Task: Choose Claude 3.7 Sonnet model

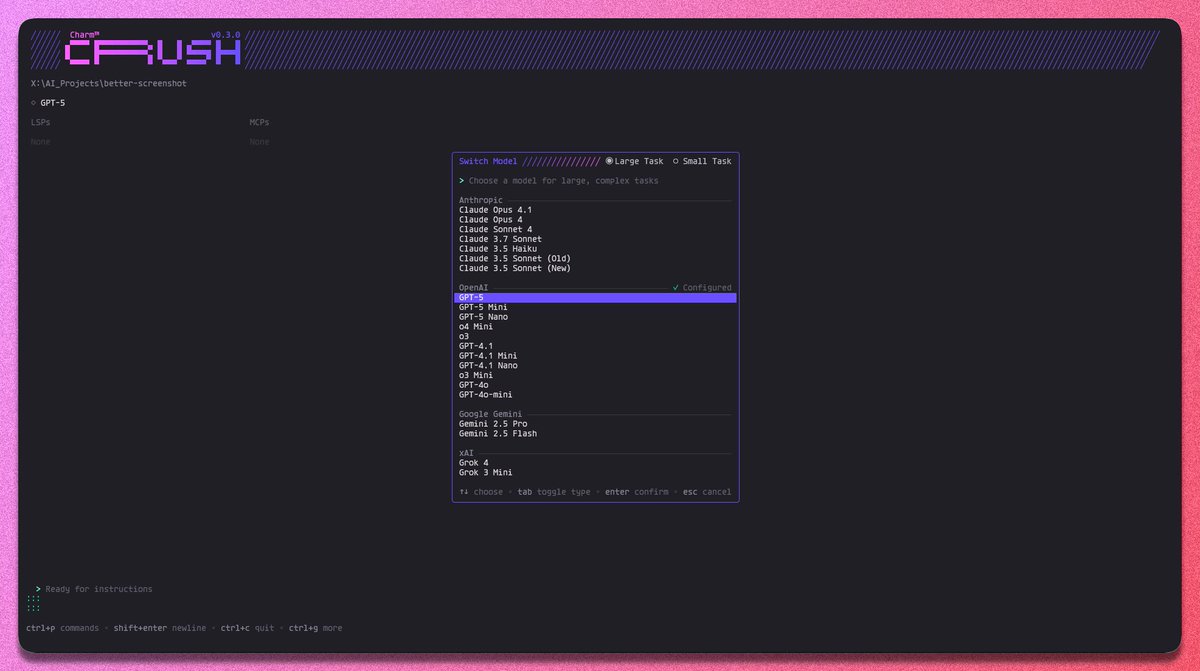Action: coord(501,239)
